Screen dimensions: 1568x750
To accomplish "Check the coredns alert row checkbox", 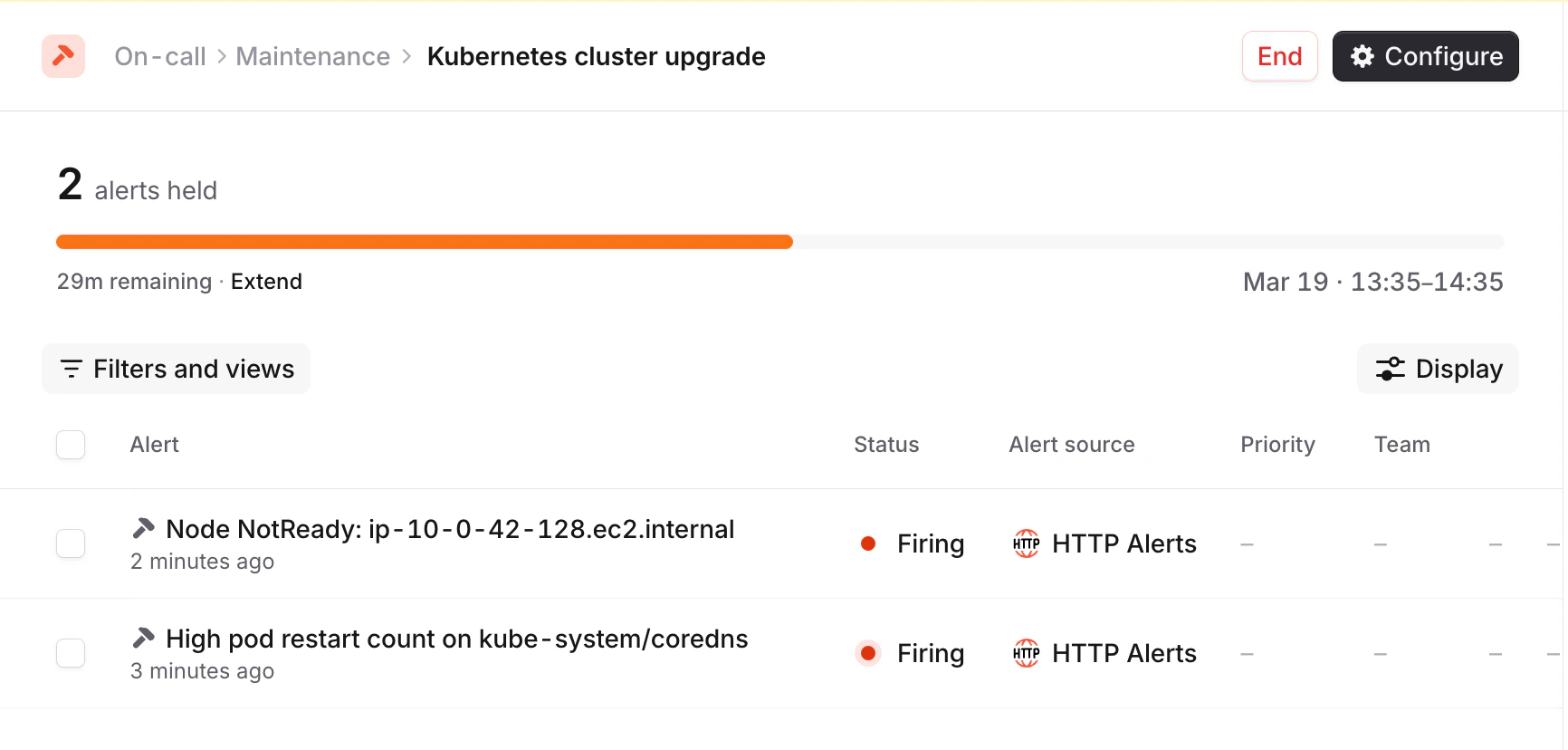I will tap(71, 653).
